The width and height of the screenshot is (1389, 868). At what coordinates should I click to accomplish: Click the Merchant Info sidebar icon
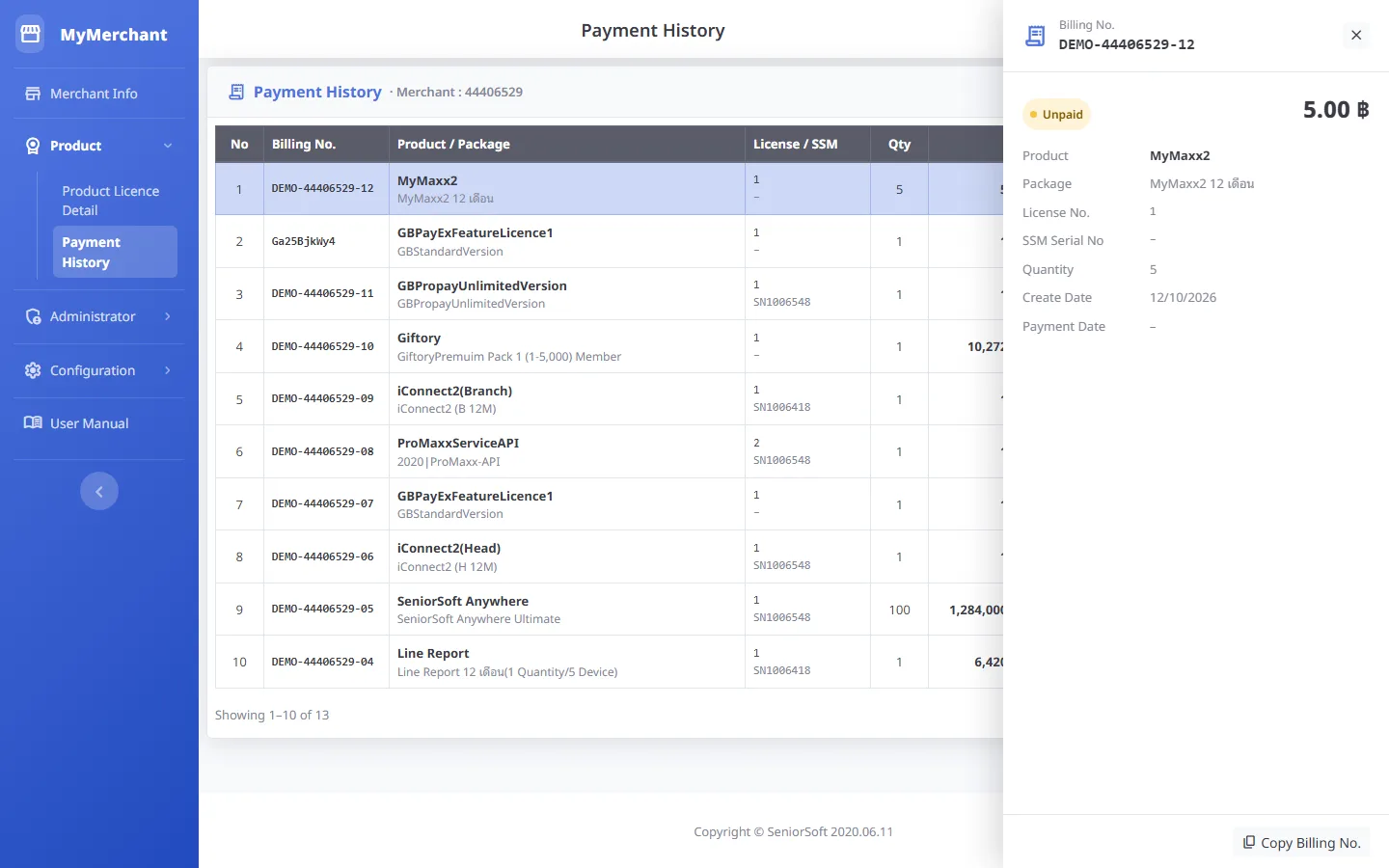(33, 94)
